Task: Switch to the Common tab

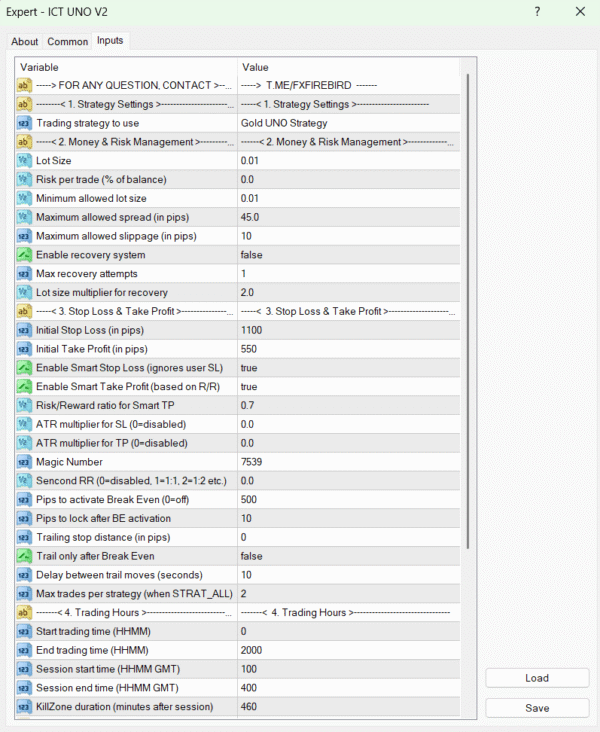Action: tap(67, 42)
